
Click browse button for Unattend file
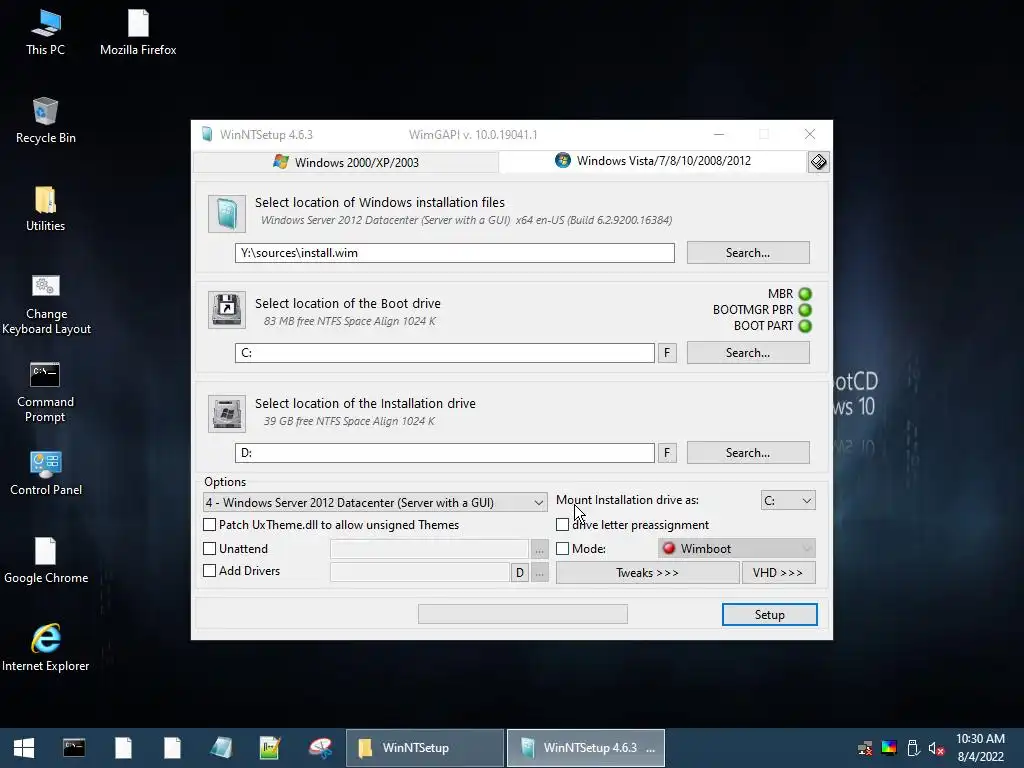pos(539,549)
